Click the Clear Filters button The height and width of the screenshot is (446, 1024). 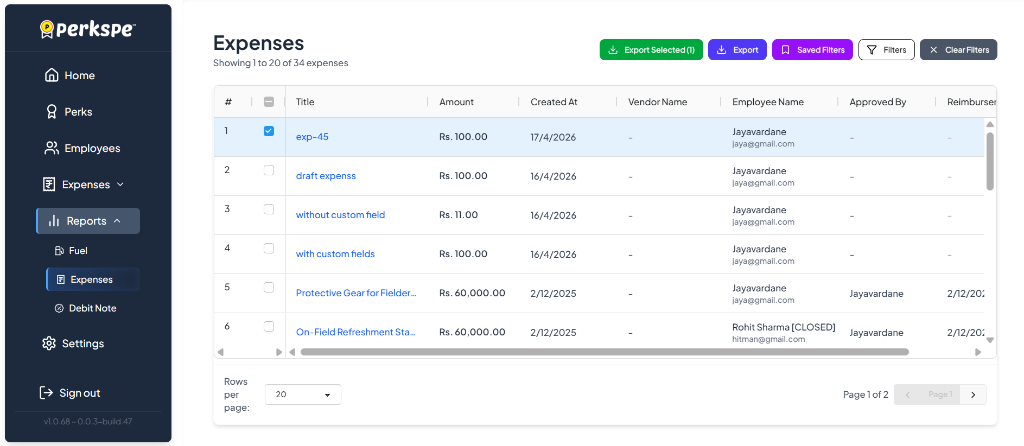959,50
